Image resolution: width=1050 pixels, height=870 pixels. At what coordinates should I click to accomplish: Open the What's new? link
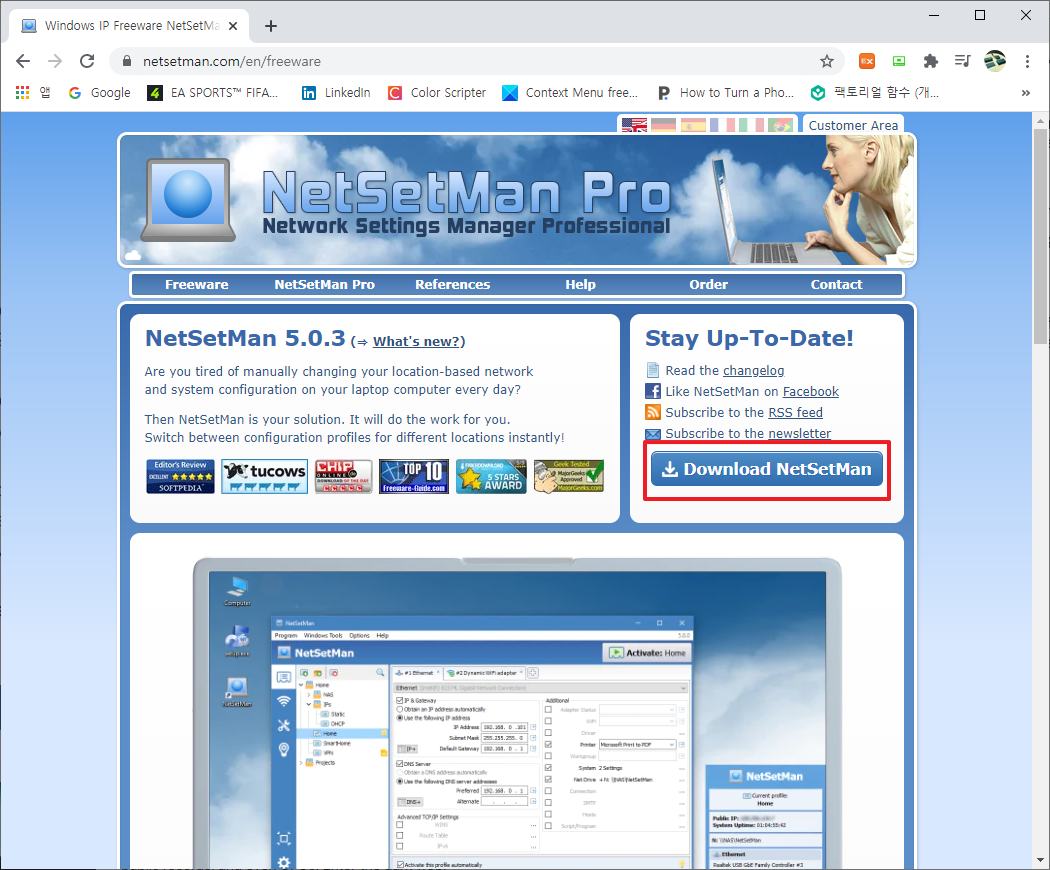417,342
